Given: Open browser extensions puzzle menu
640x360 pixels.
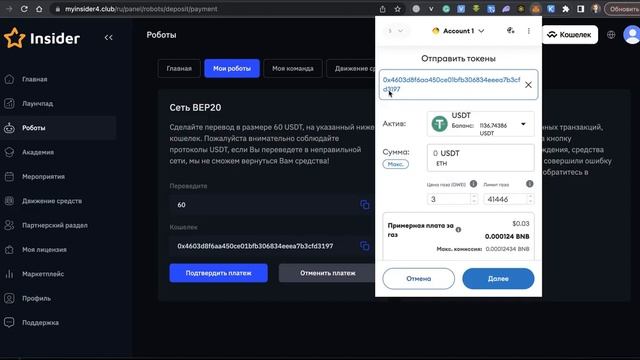Looking at the screenshot, I should point(565,9).
